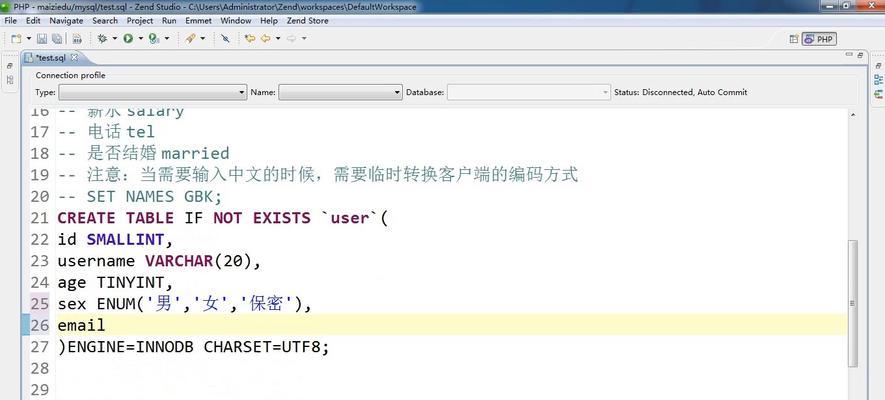The width and height of the screenshot is (885, 400).
Task: Open the New file dropdown arrow
Action: 29,38
